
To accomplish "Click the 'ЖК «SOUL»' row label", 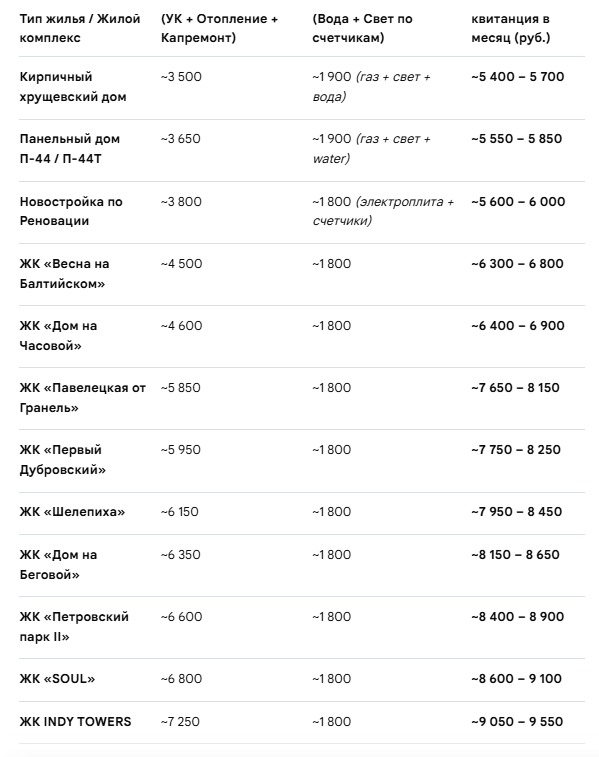I will click(x=57, y=679).
